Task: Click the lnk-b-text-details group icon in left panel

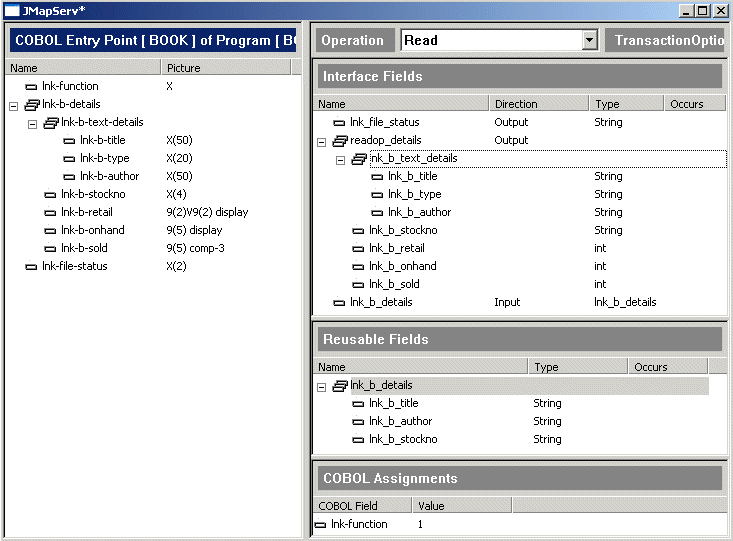Action: click(50, 123)
